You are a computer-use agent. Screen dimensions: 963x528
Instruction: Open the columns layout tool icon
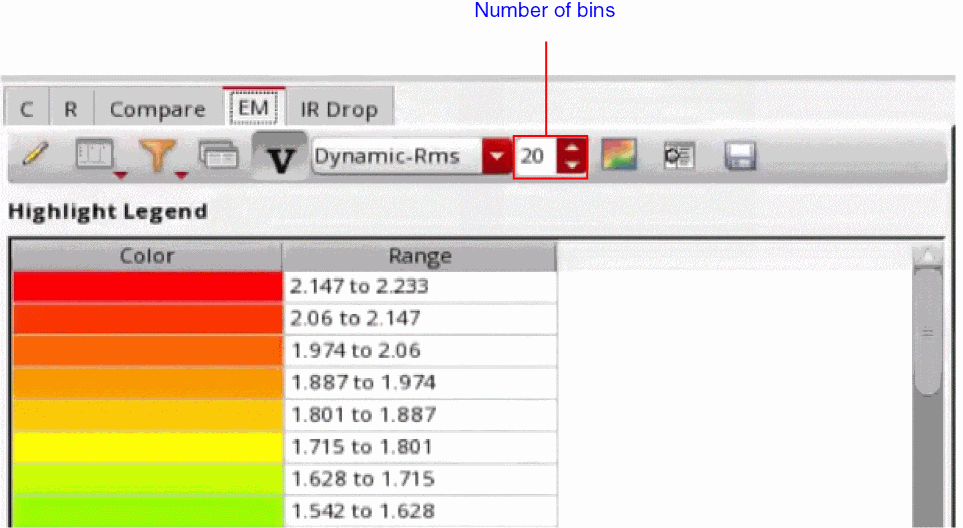94,153
